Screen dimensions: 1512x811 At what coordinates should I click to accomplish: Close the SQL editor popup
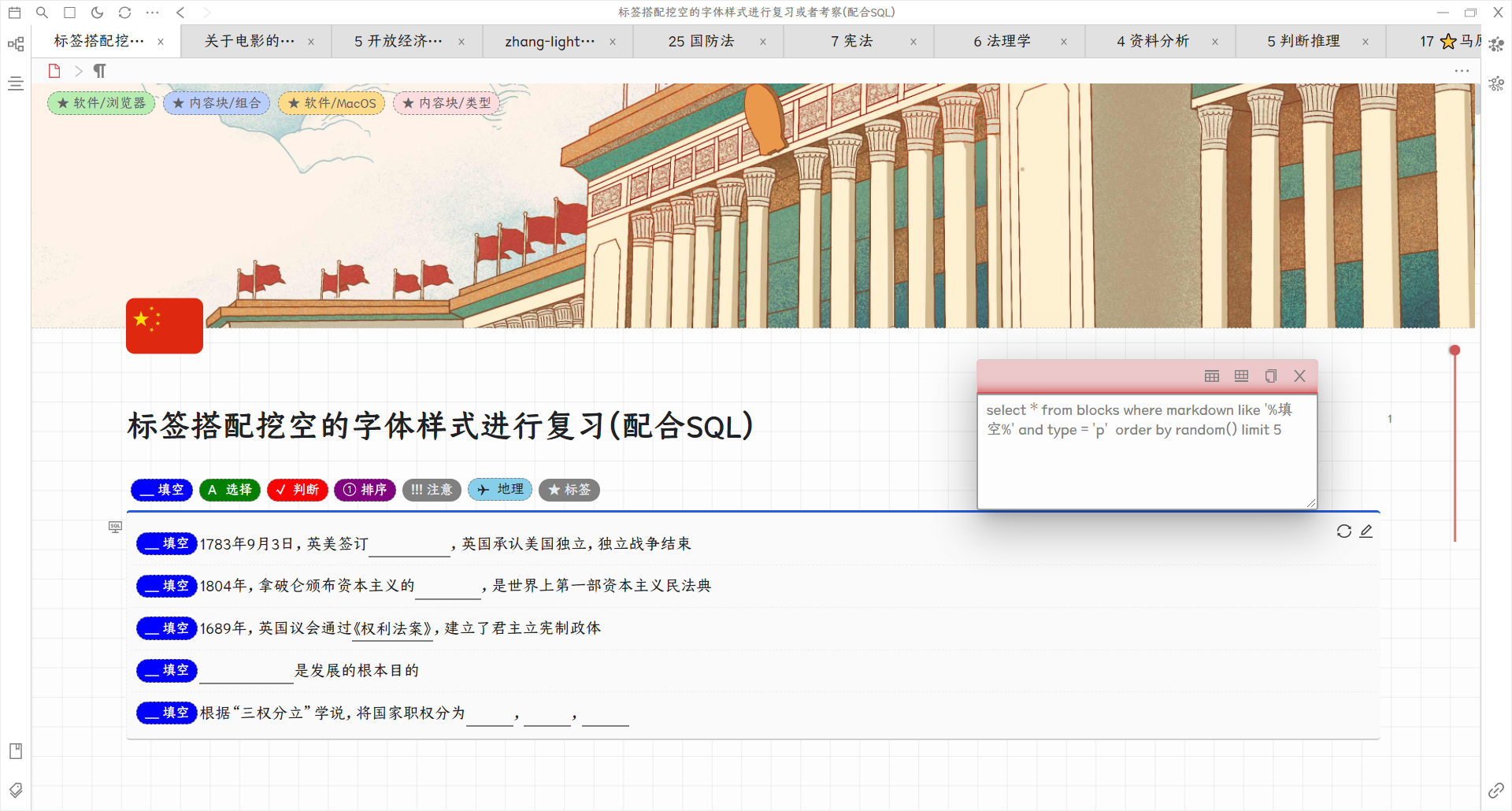[1300, 376]
